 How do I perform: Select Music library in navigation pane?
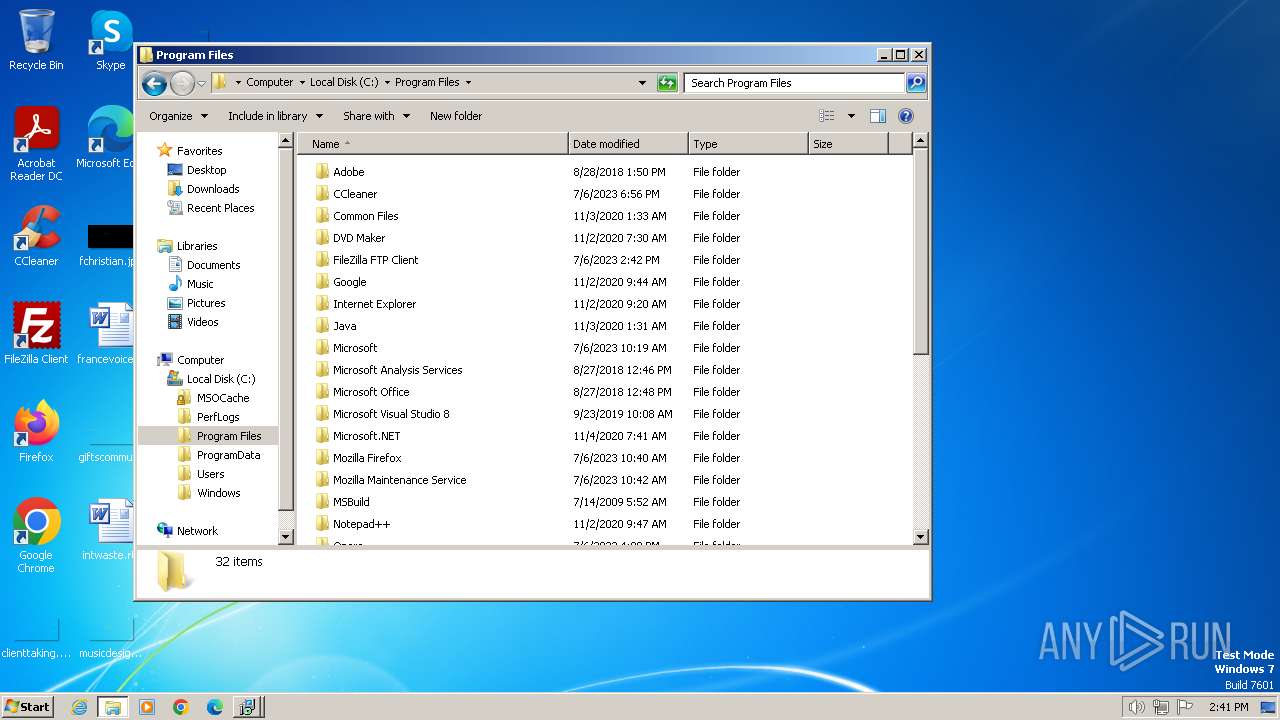tap(200, 284)
